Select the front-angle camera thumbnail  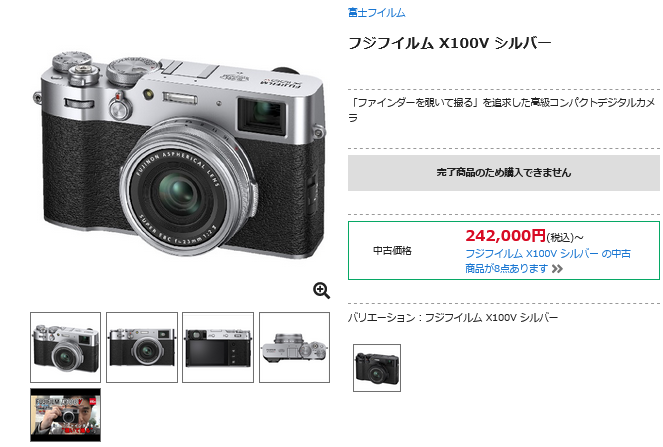(x=66, y=348)
